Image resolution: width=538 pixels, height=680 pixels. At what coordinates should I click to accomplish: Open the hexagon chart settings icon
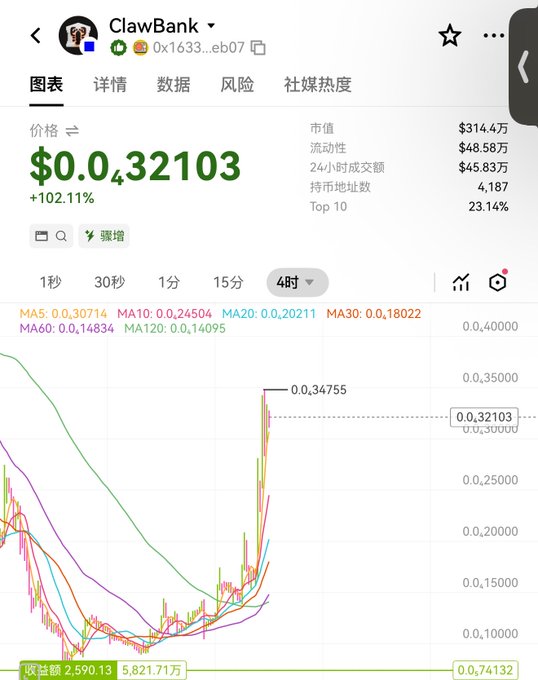click(x=498, y=281)
